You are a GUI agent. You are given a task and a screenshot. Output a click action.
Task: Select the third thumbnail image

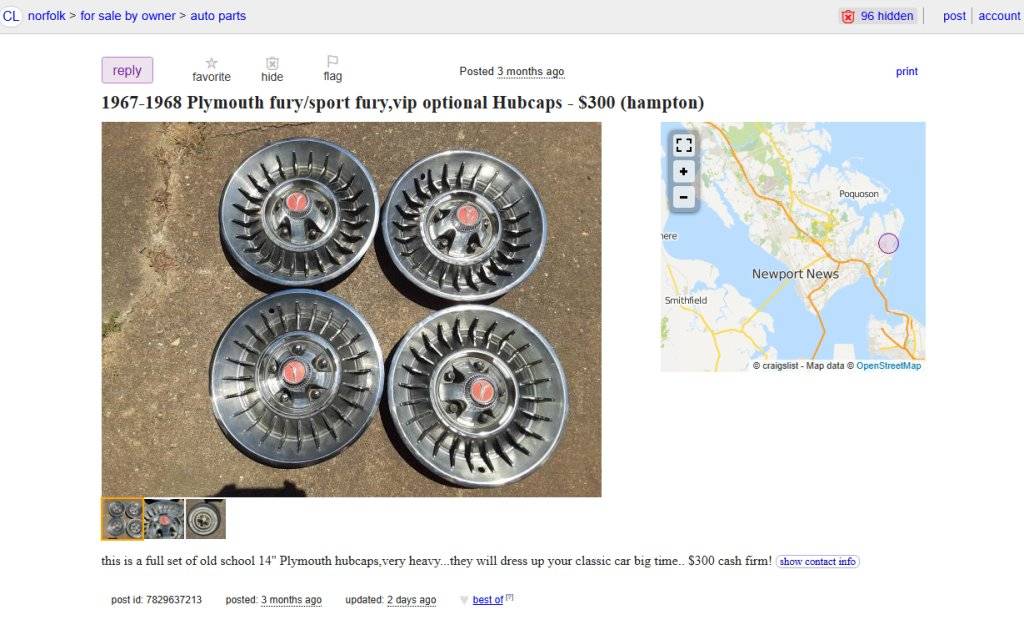tap(206, 519)
